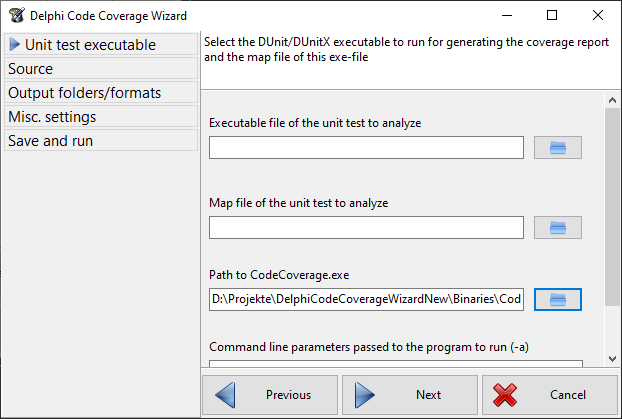Browse for the CodeCoverage.exe path
The image size is (622, 419).
coord(558,299)
